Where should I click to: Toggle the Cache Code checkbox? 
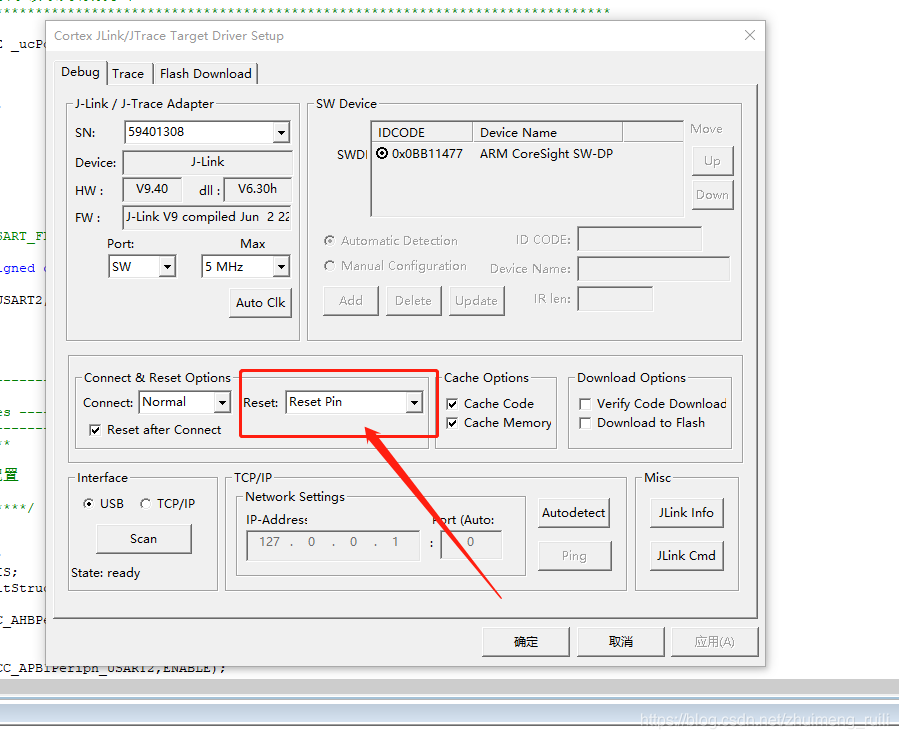452,404
